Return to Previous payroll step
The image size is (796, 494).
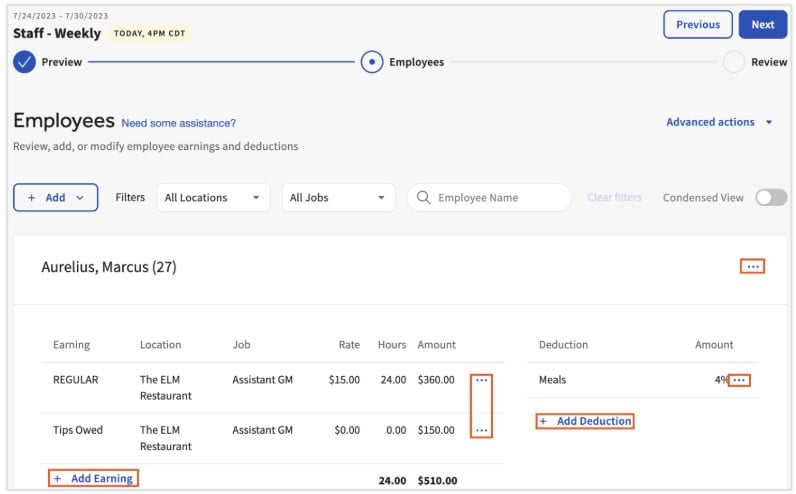click(x=698, y=24)
